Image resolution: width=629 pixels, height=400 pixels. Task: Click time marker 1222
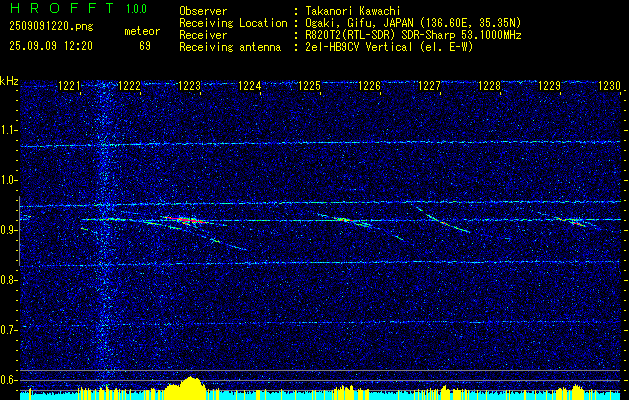point(129,86)
